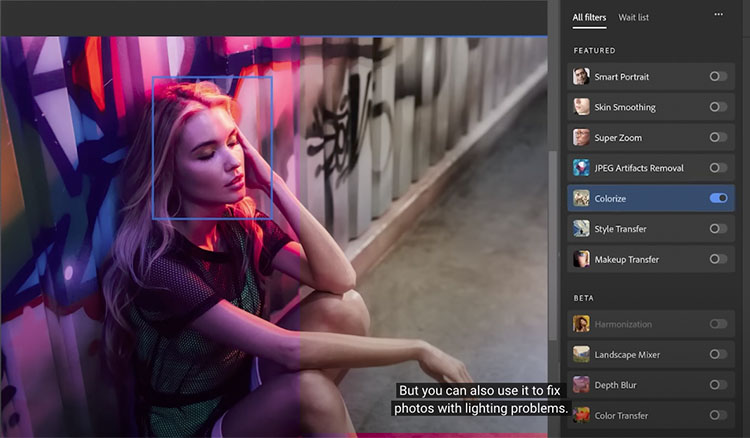Select the Super Zoom label
Viewport: 750px width, 438px height.
click(x=618, y=138)
